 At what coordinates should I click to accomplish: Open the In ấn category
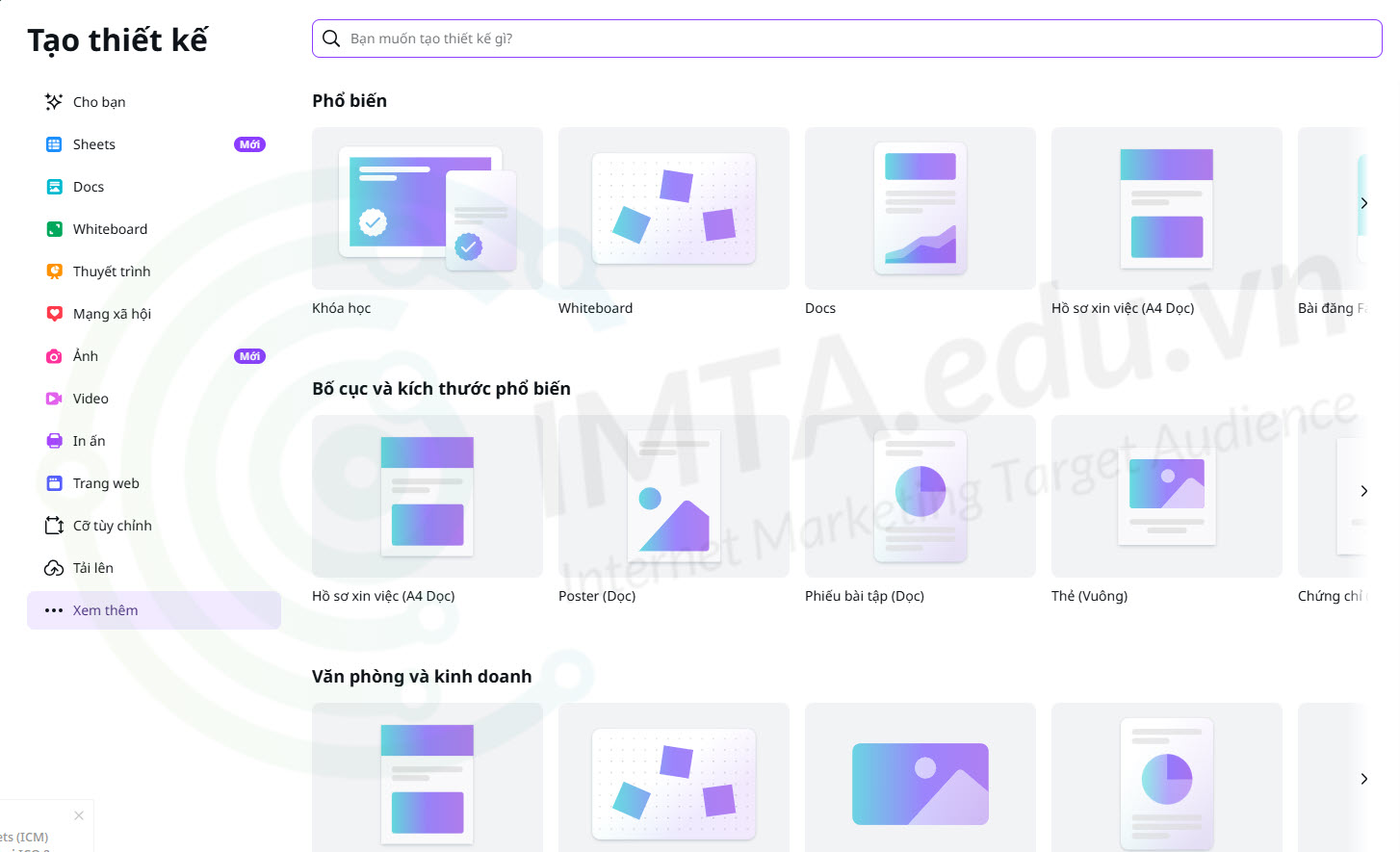pyautogui.click(x=154, y=441)
